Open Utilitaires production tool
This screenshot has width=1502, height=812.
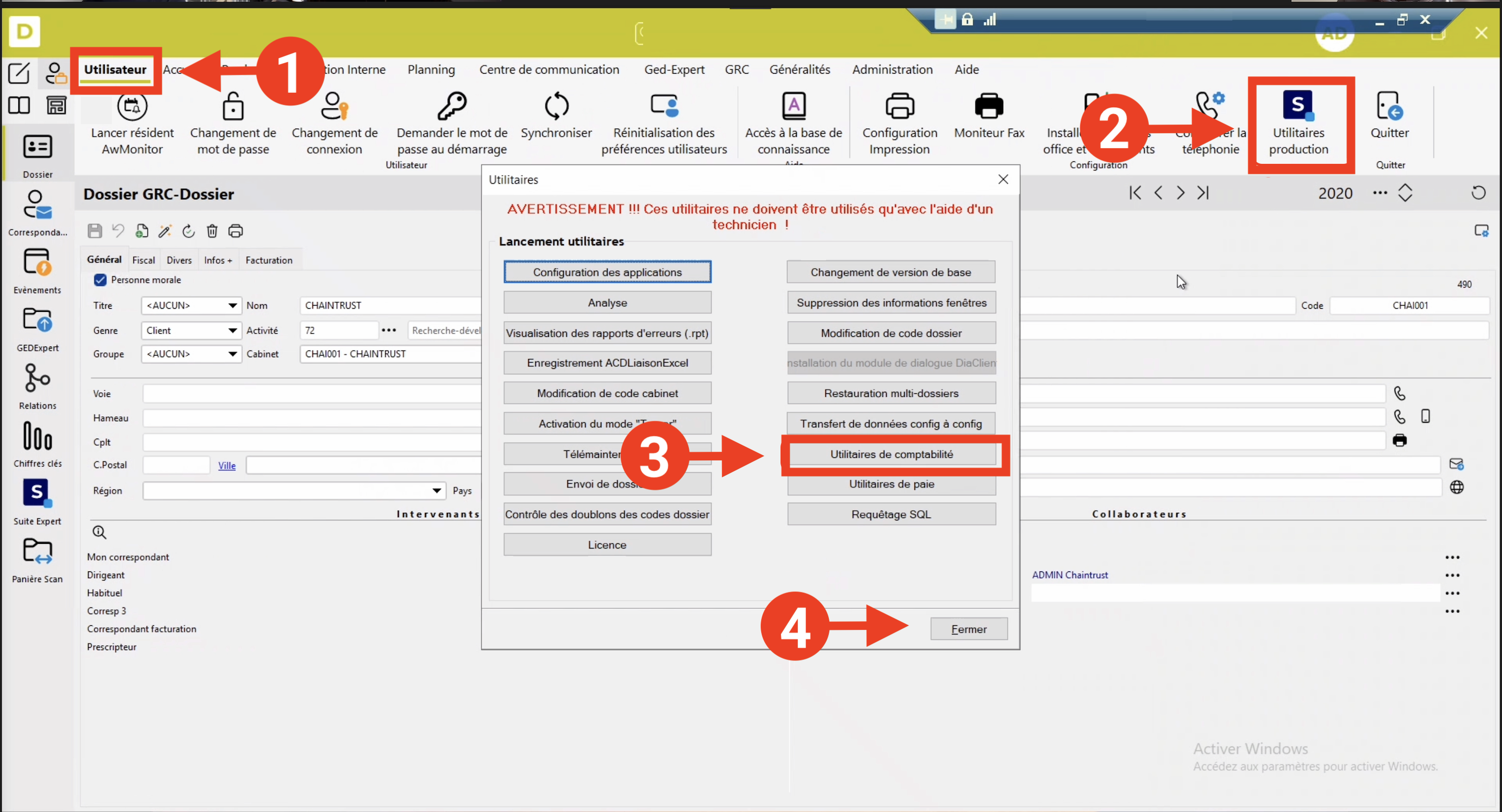pos(1298,123)
